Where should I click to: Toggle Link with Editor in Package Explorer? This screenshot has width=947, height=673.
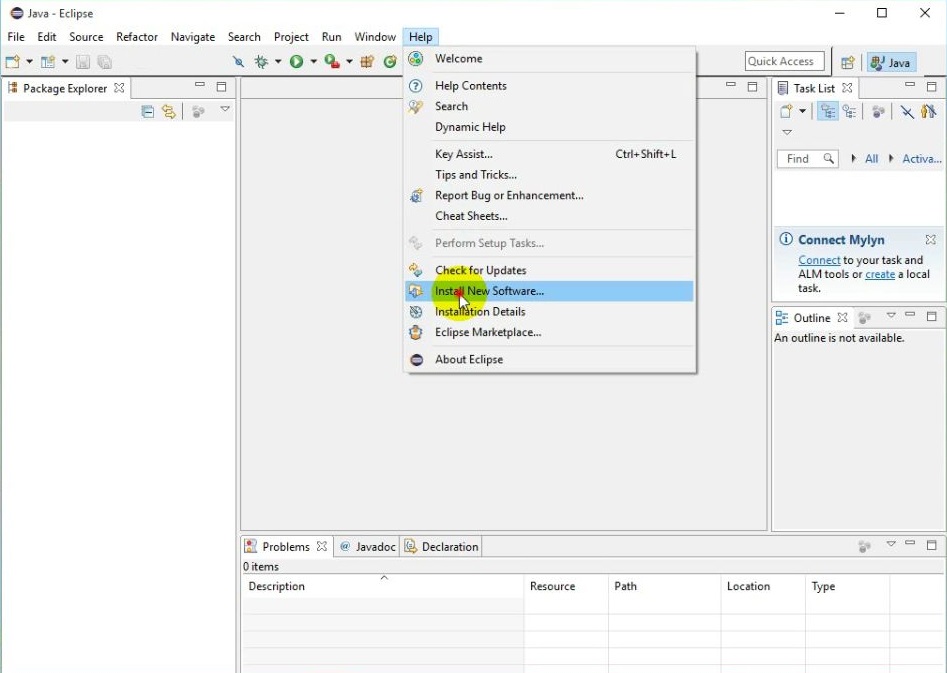169,112
